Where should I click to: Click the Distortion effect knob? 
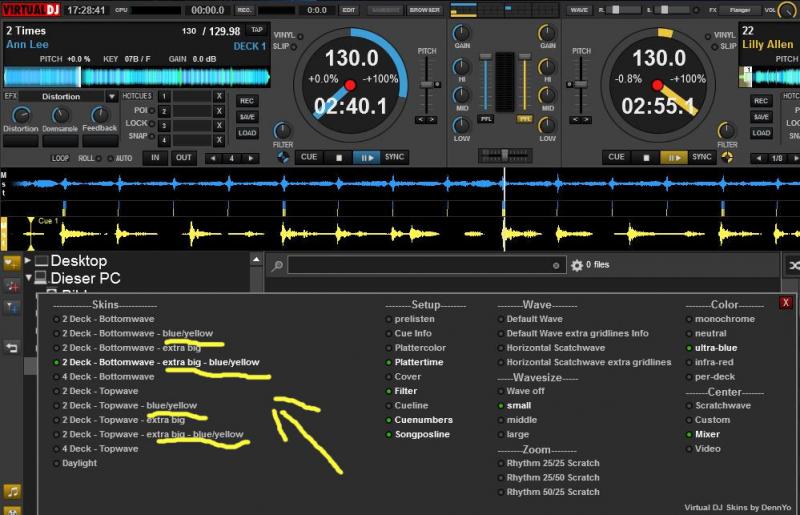(x=21, y=115)
